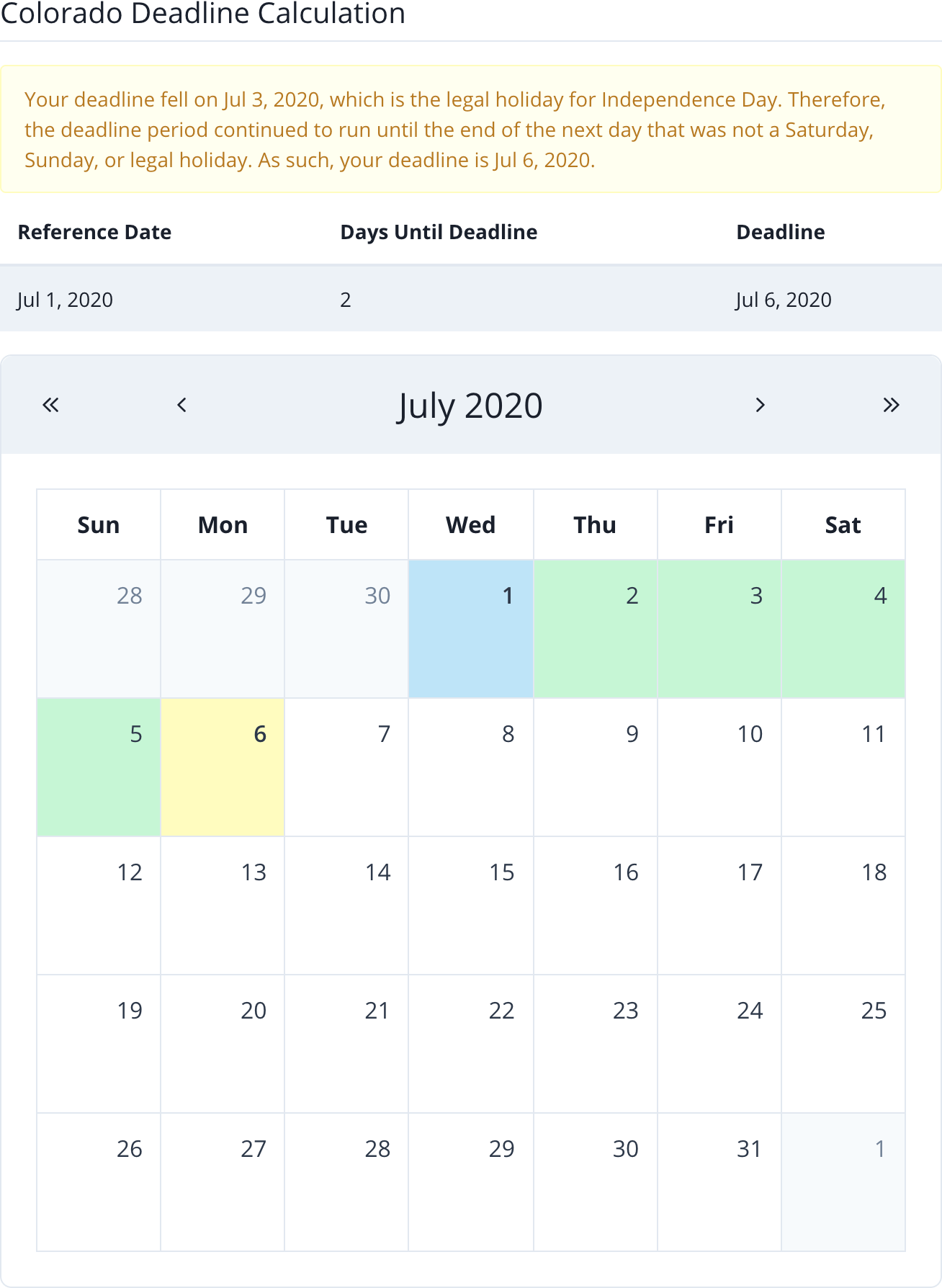Click the Sun weekday column header
The width and height of the screenshot is (942, 1288).
[98, 524]
